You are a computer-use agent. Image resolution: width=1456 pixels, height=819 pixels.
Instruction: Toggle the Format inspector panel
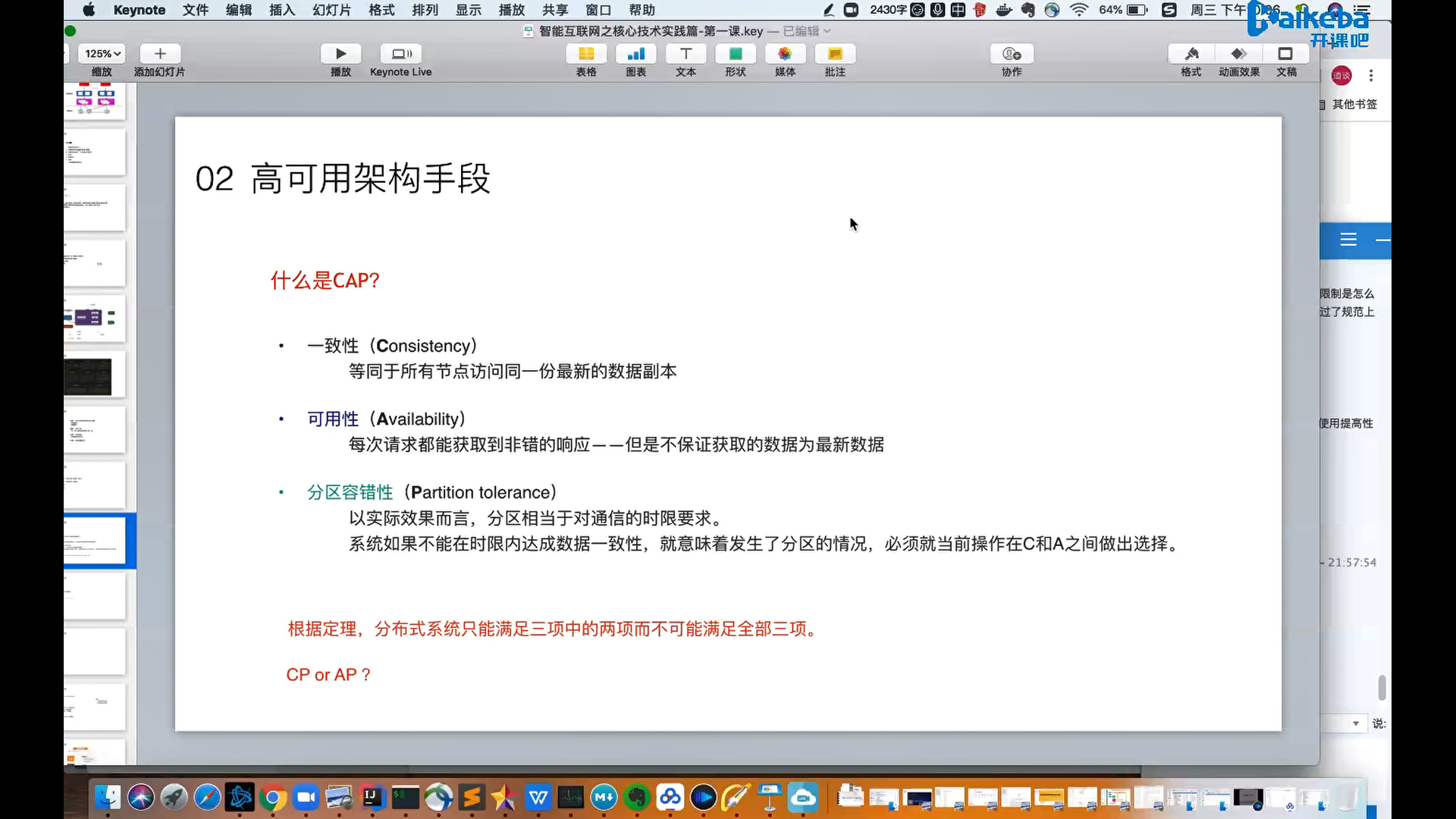(1191, 54)
